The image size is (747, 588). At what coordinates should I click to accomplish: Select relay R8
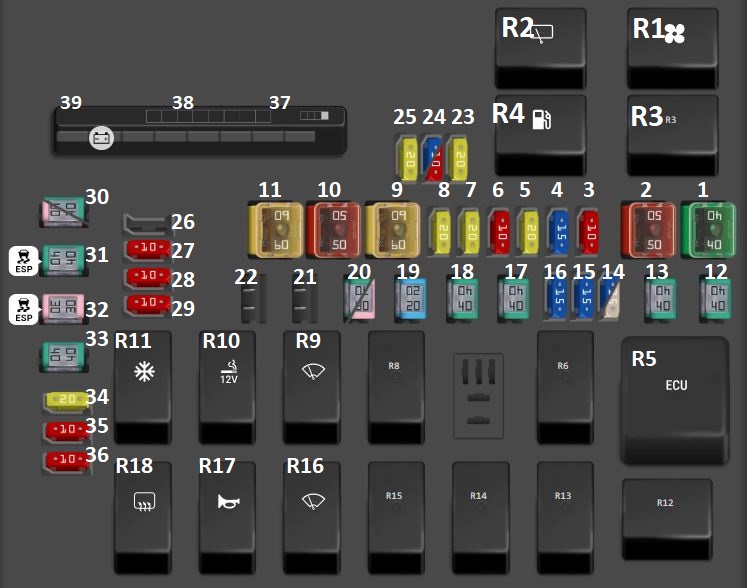396,387
